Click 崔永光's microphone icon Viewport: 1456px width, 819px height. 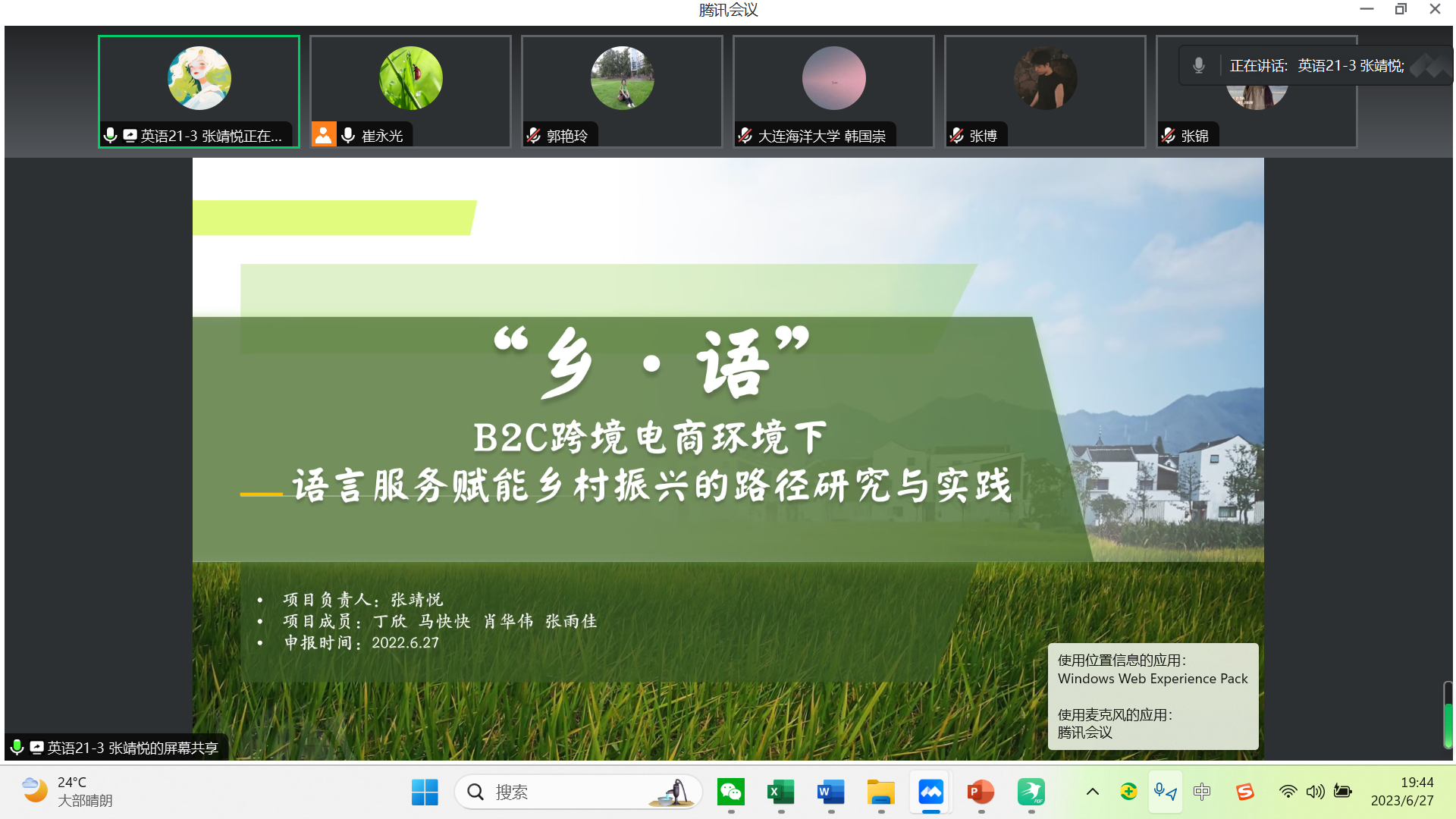coord(348,136)
